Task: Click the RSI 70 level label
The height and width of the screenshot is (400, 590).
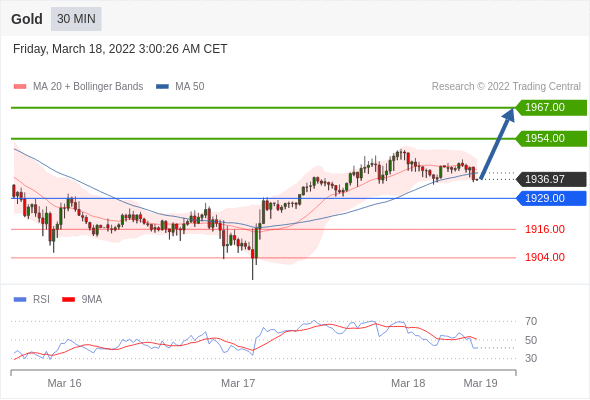Action: [531, 321]
